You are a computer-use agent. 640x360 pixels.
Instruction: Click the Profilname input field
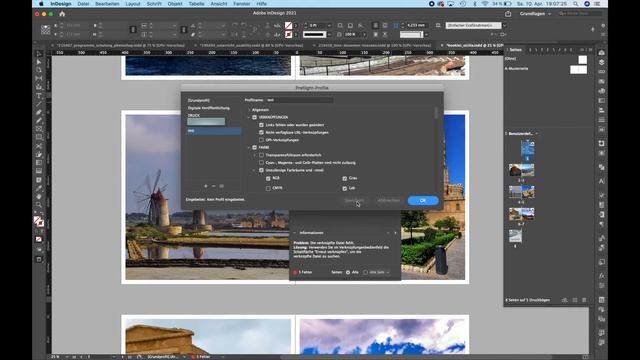(300, 100)
